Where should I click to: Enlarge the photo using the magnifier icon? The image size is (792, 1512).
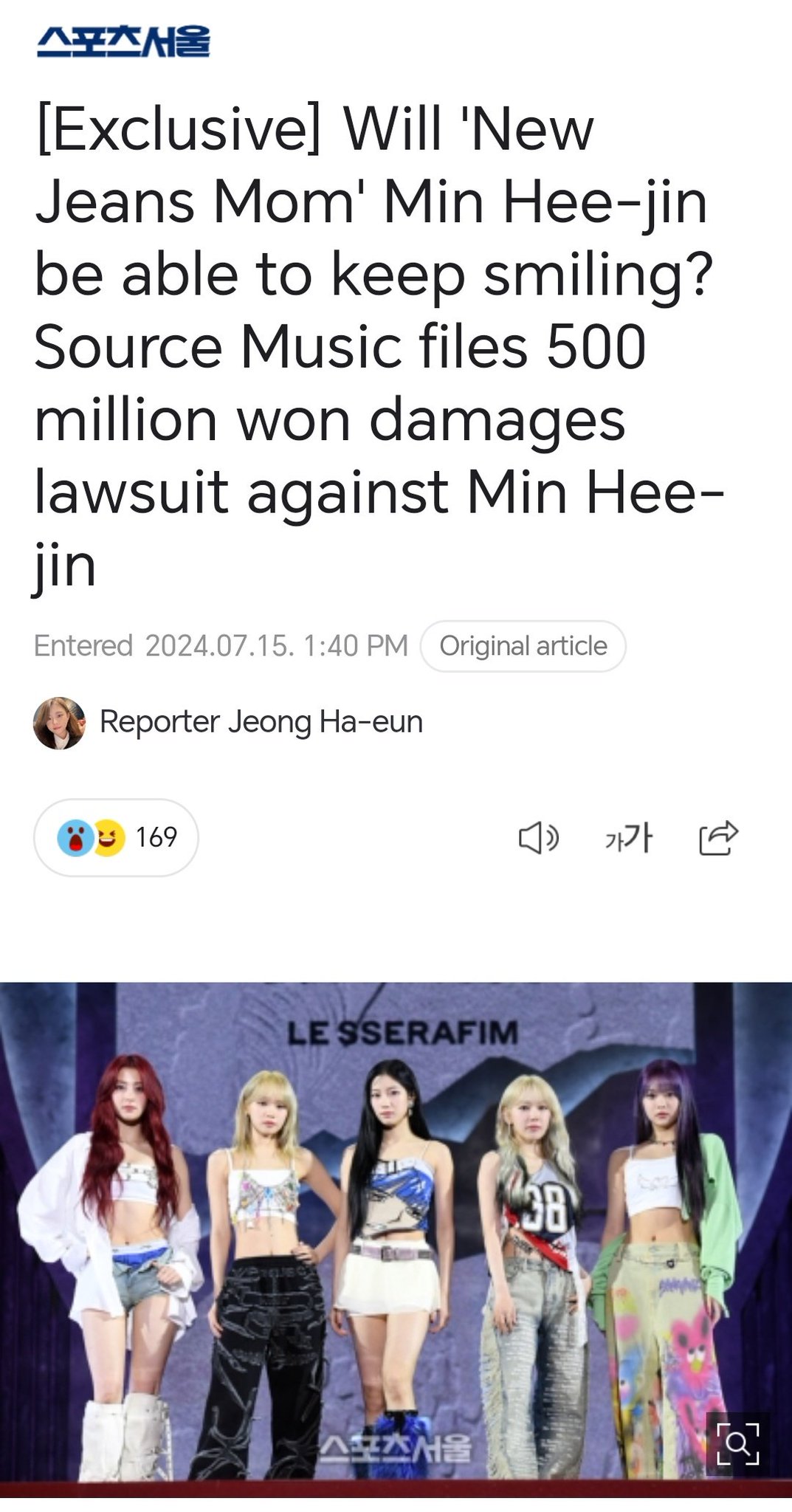pyautogui.click(x=738, y=1443)
